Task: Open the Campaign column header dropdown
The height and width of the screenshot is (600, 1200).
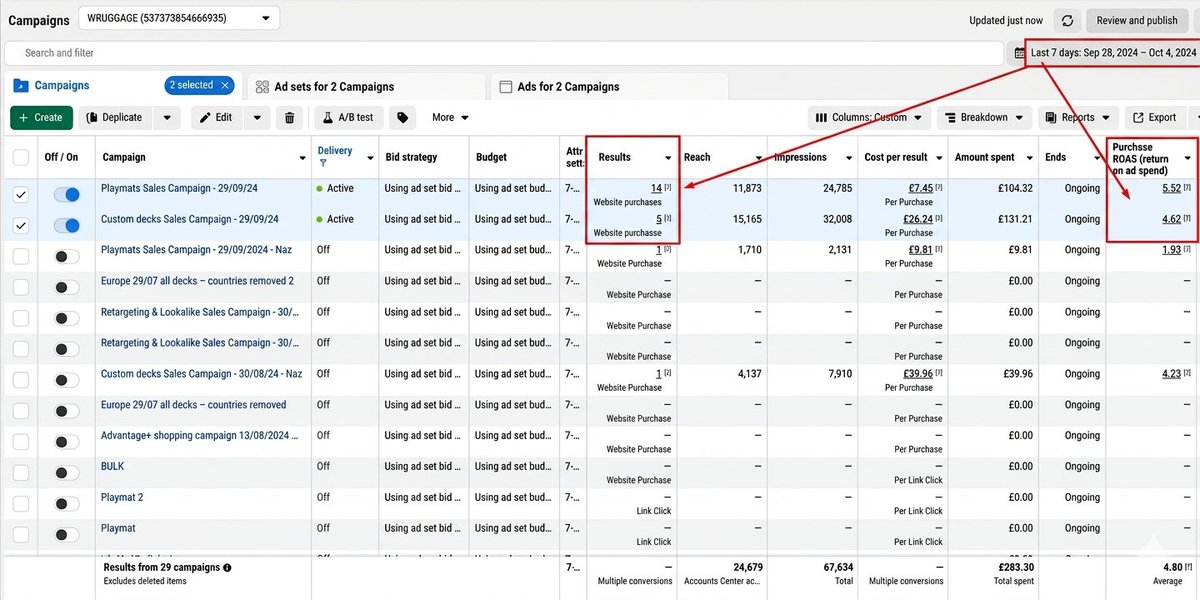Action: tap(302, 158)
